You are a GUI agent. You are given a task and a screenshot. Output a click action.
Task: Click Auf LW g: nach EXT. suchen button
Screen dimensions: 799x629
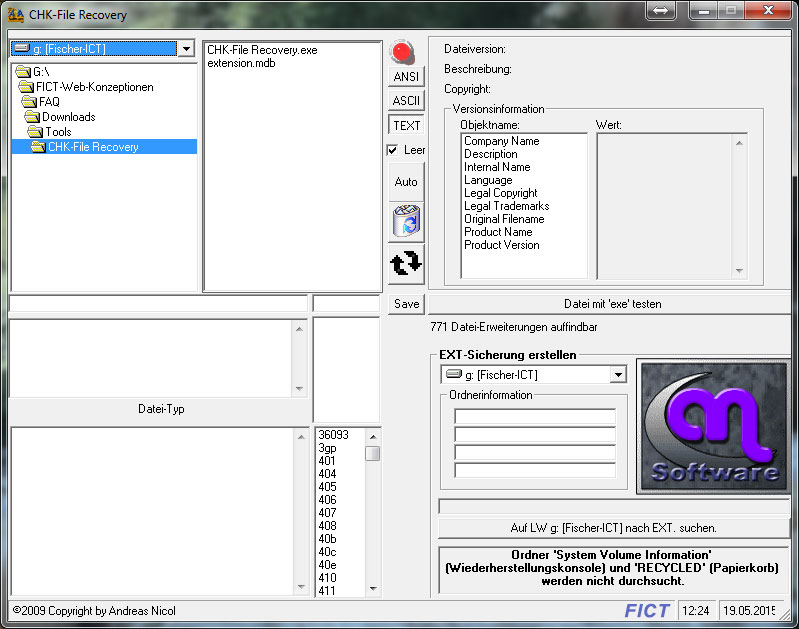(614, 528)
